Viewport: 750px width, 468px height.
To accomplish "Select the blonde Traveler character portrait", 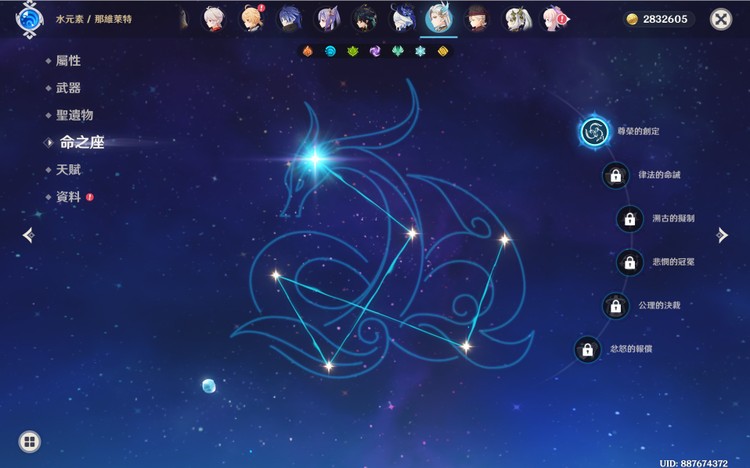I will 251,19.
